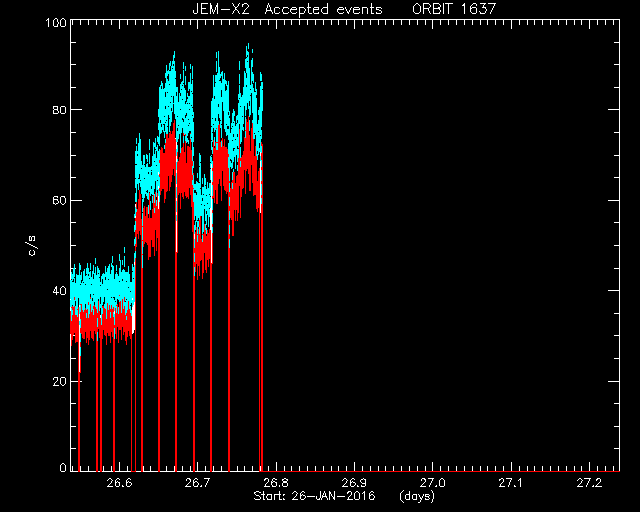The image size is (640, 512).
Task: Click the (days) unit label
Action: pyautogui.click(x=417, y=496)
